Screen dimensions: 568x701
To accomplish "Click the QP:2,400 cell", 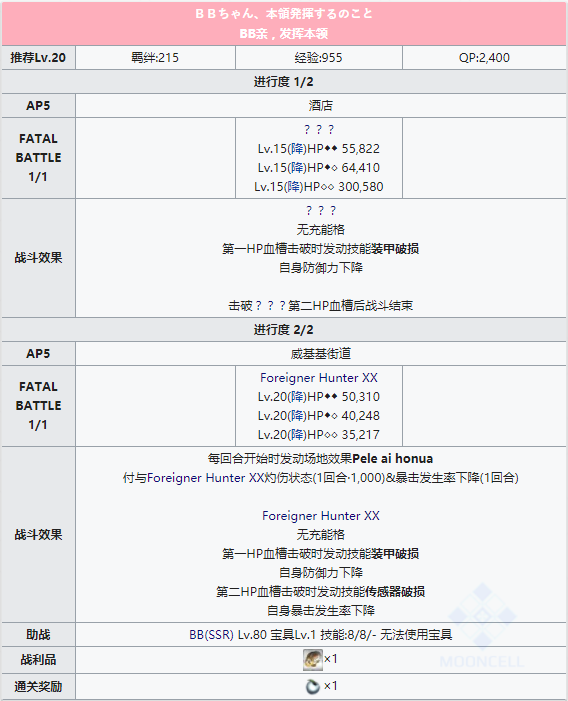I will [484, 58].
